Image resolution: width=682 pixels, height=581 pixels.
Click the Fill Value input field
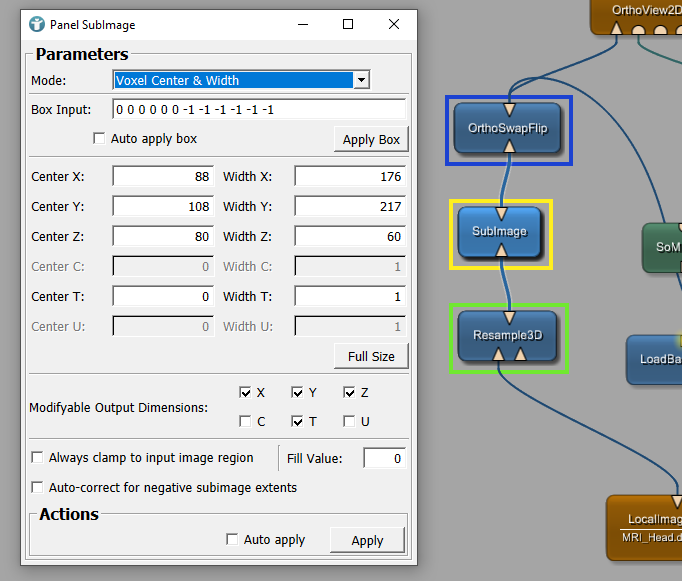(384, 458)
